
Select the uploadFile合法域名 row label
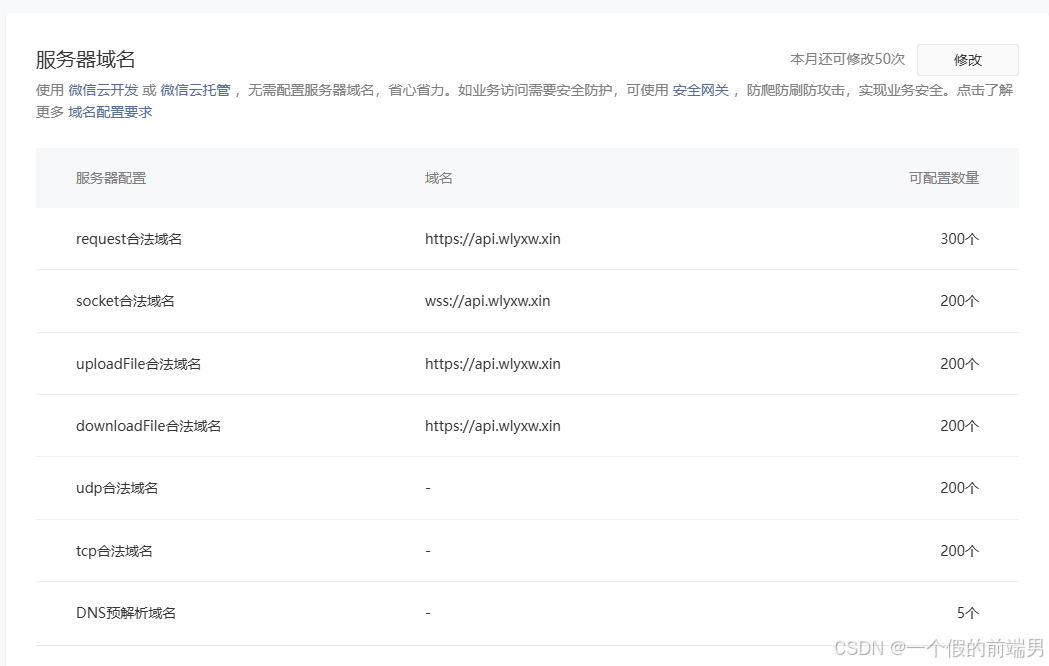tap(138, 364)
